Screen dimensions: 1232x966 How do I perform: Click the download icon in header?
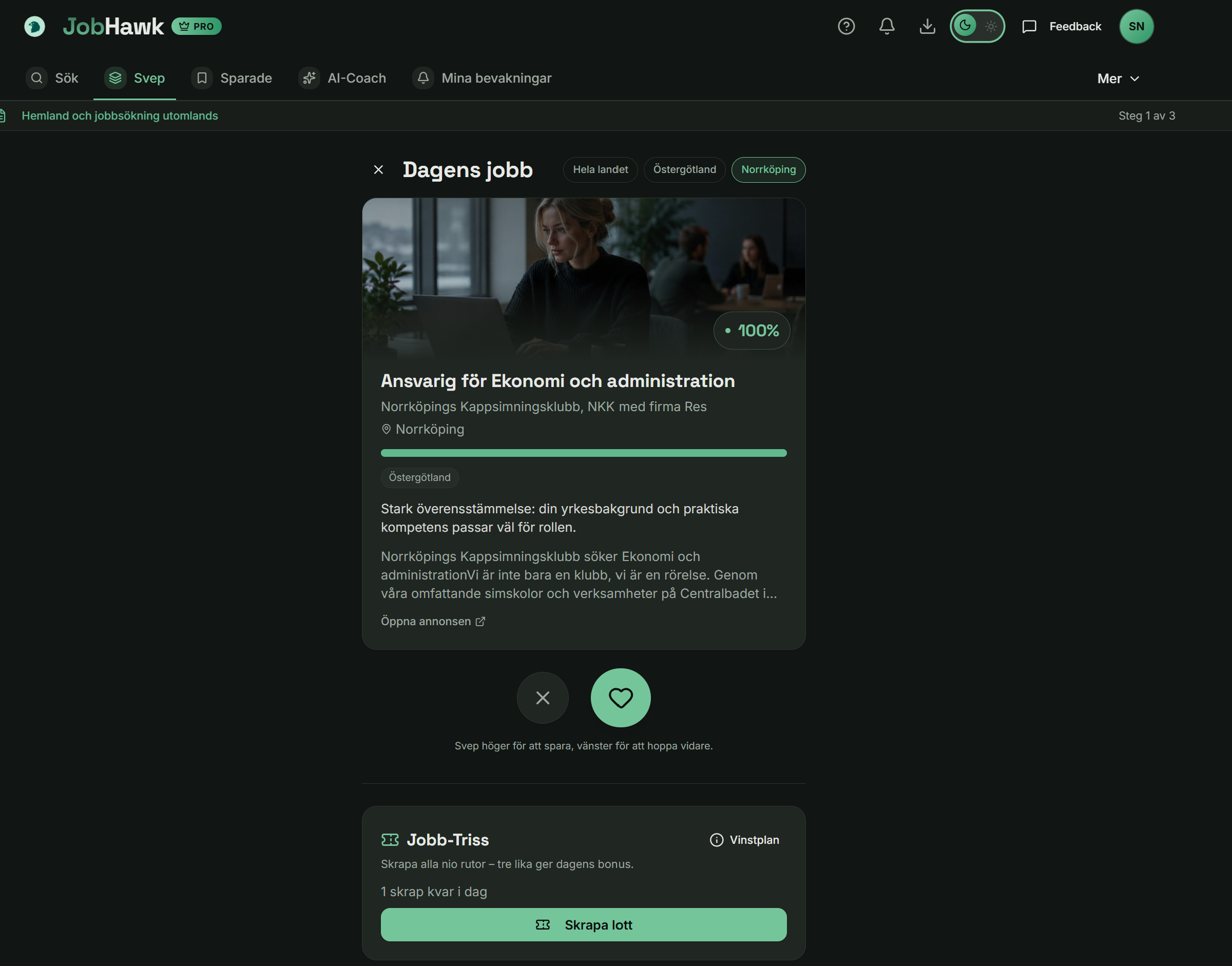(928, 27)
